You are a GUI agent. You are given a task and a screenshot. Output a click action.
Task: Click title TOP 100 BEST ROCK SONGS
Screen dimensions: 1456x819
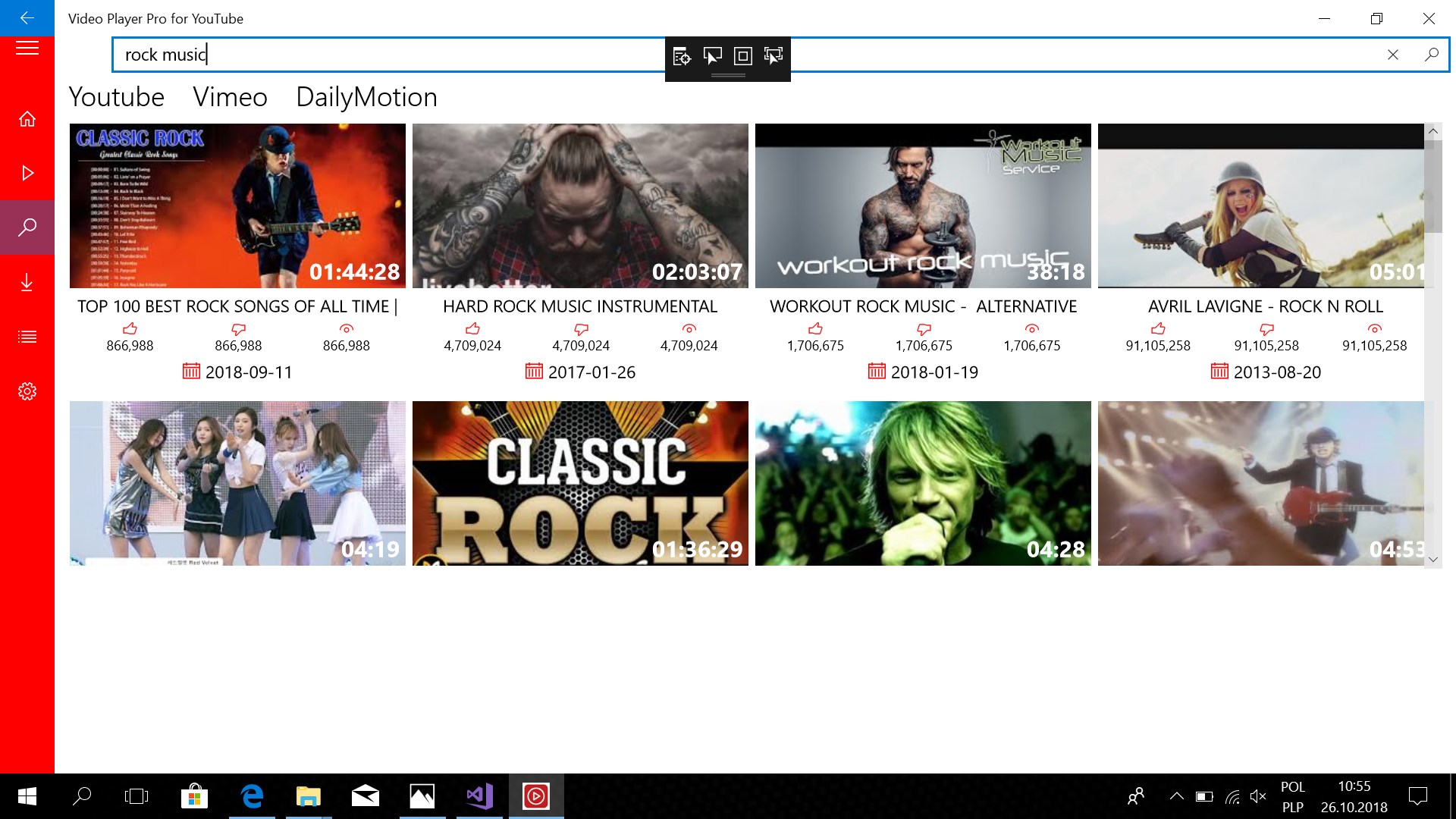coord(237,306)
